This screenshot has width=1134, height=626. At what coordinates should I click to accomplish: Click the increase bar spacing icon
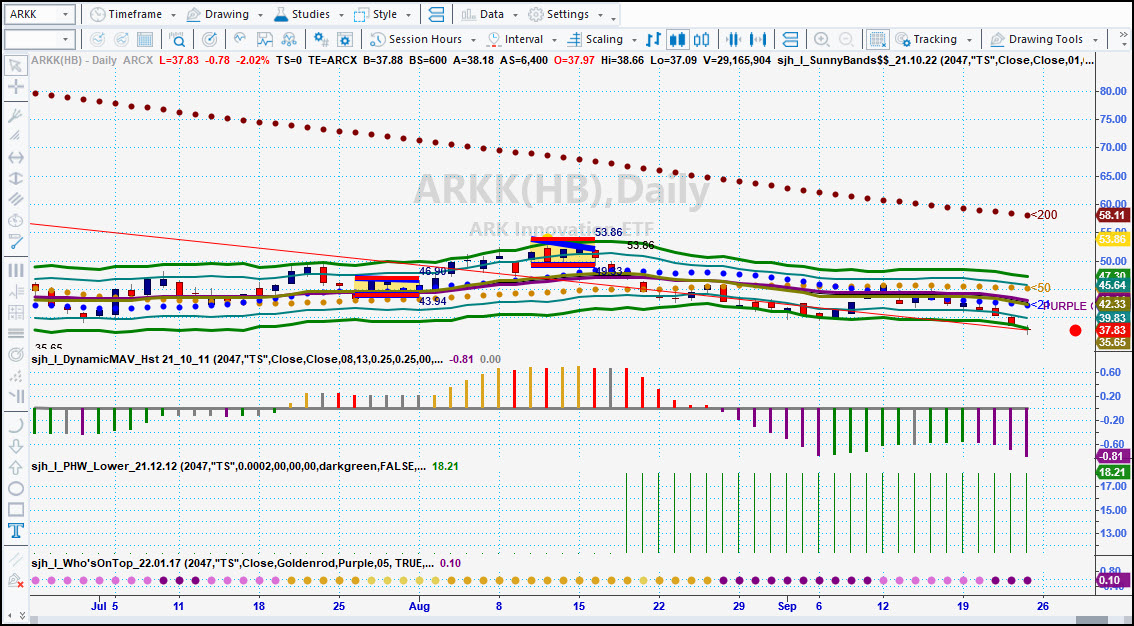click(758, 39)
